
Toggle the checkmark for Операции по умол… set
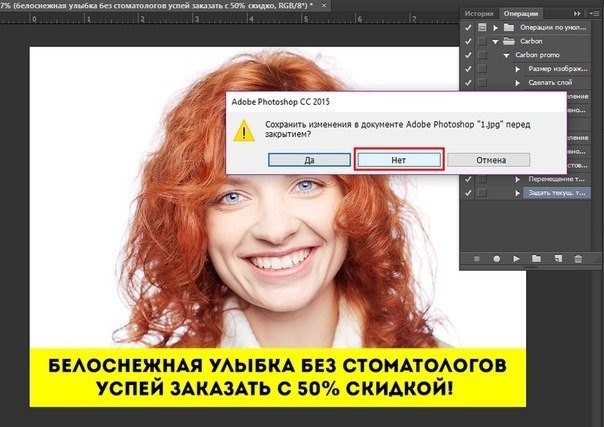coord(468,27)
